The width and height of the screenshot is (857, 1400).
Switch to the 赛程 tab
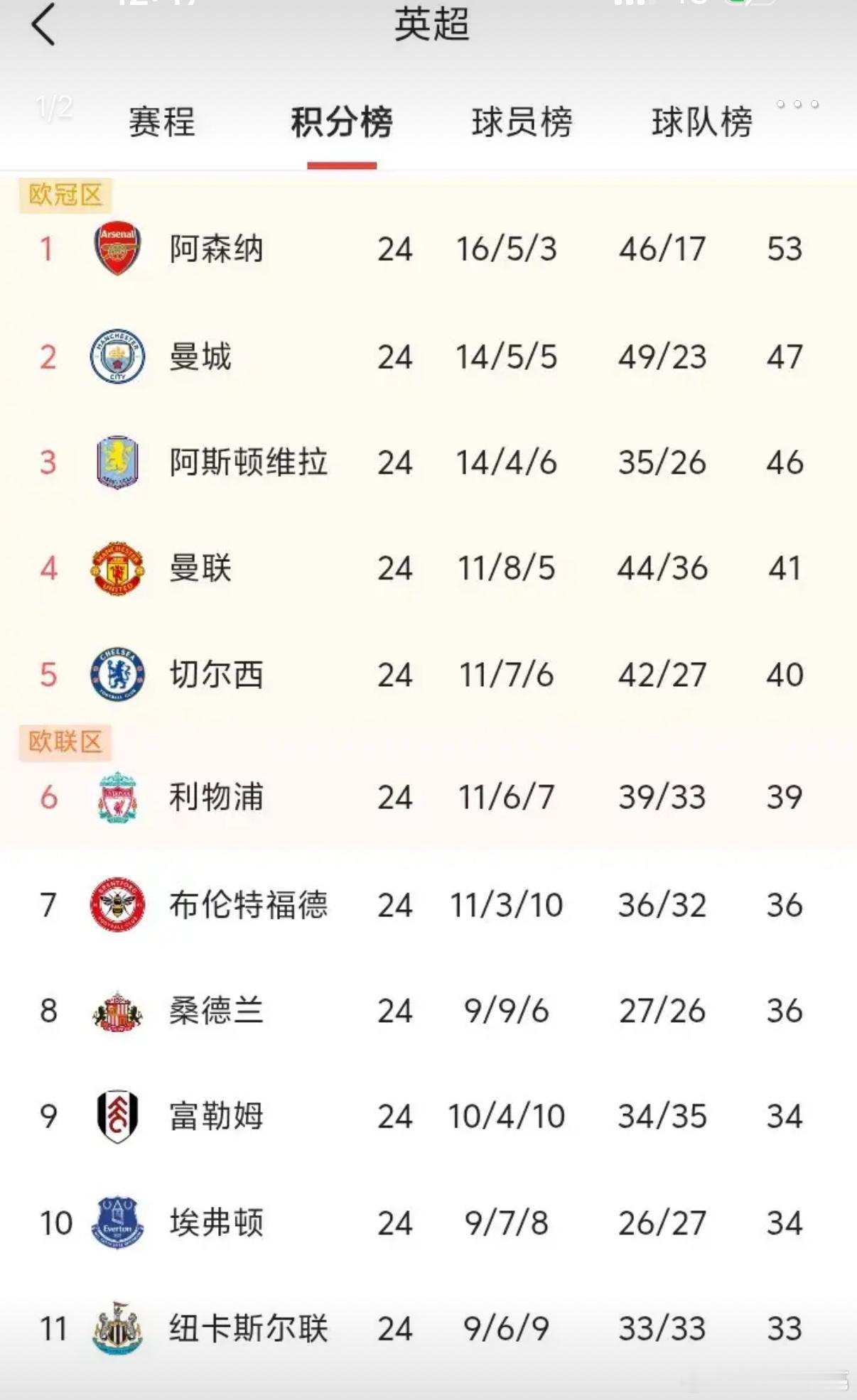point(161,123)
